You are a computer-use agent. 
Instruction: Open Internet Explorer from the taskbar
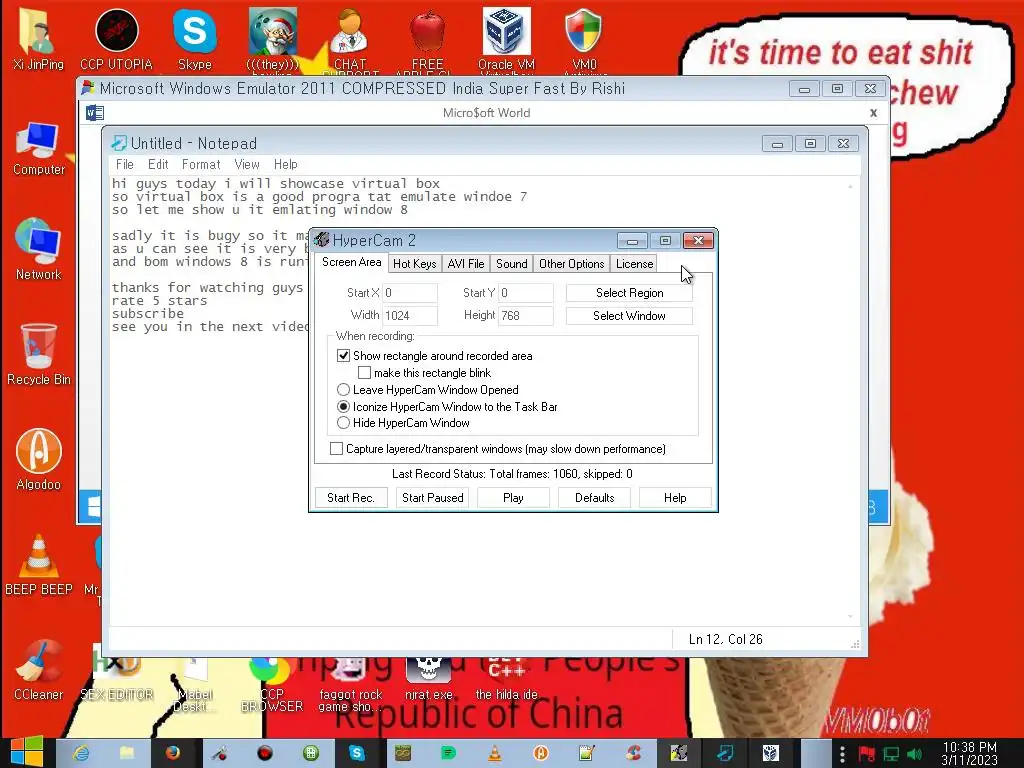point(82,753)
